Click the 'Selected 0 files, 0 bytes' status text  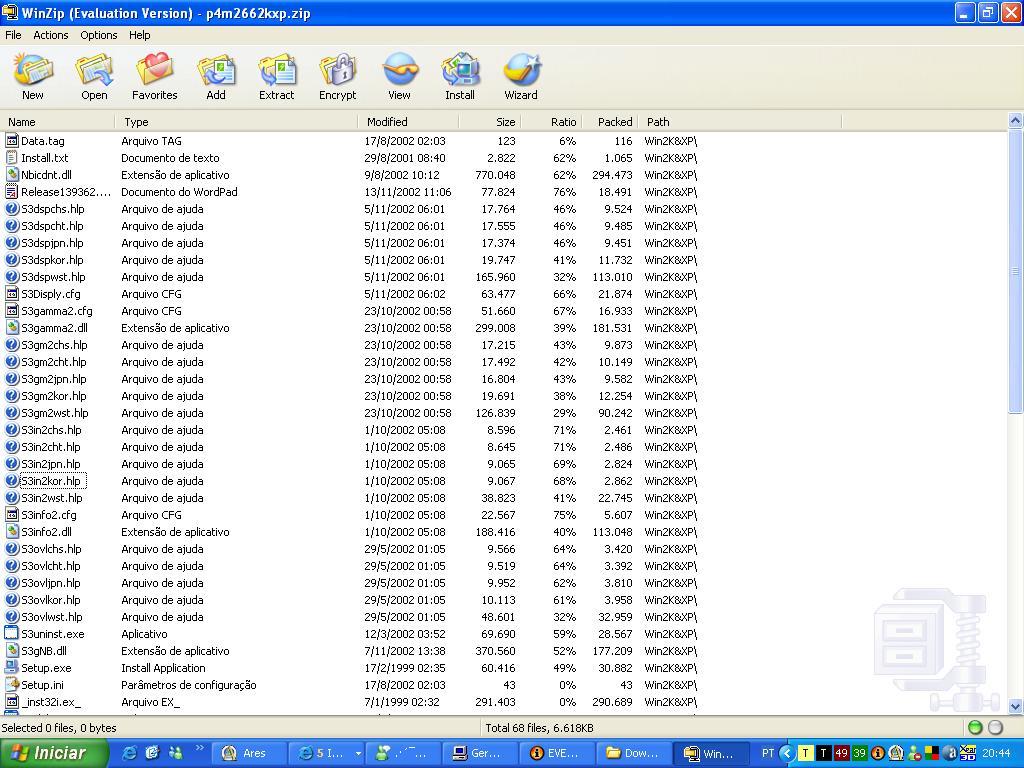(59, 728)
